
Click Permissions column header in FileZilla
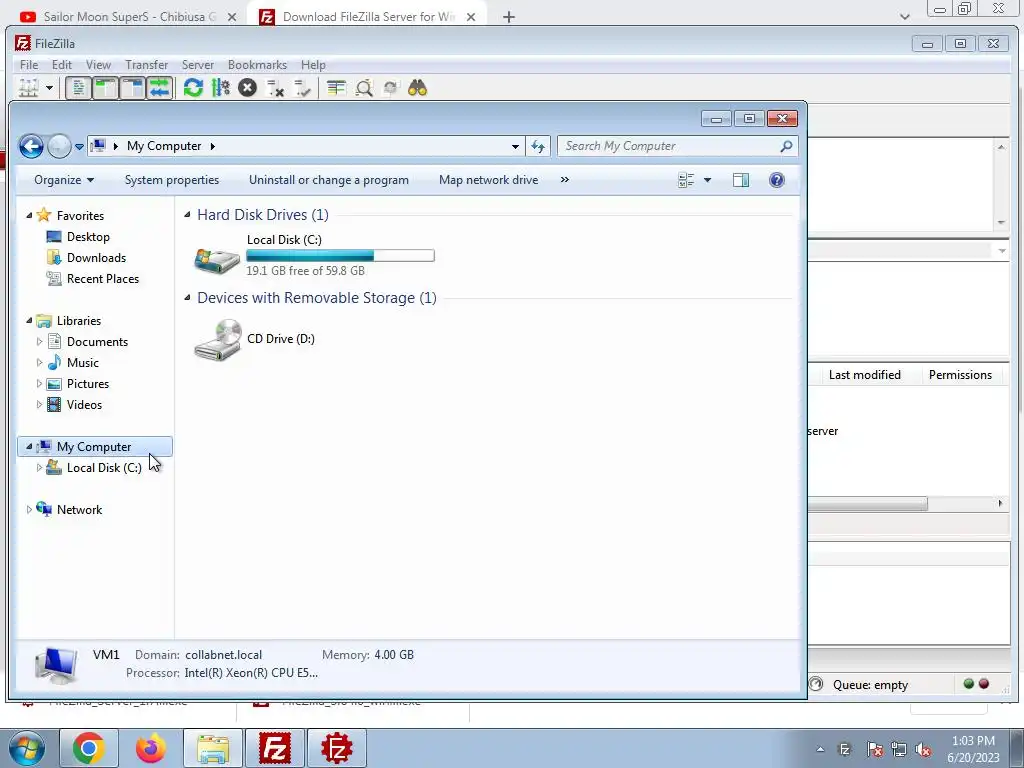[960, 375]
